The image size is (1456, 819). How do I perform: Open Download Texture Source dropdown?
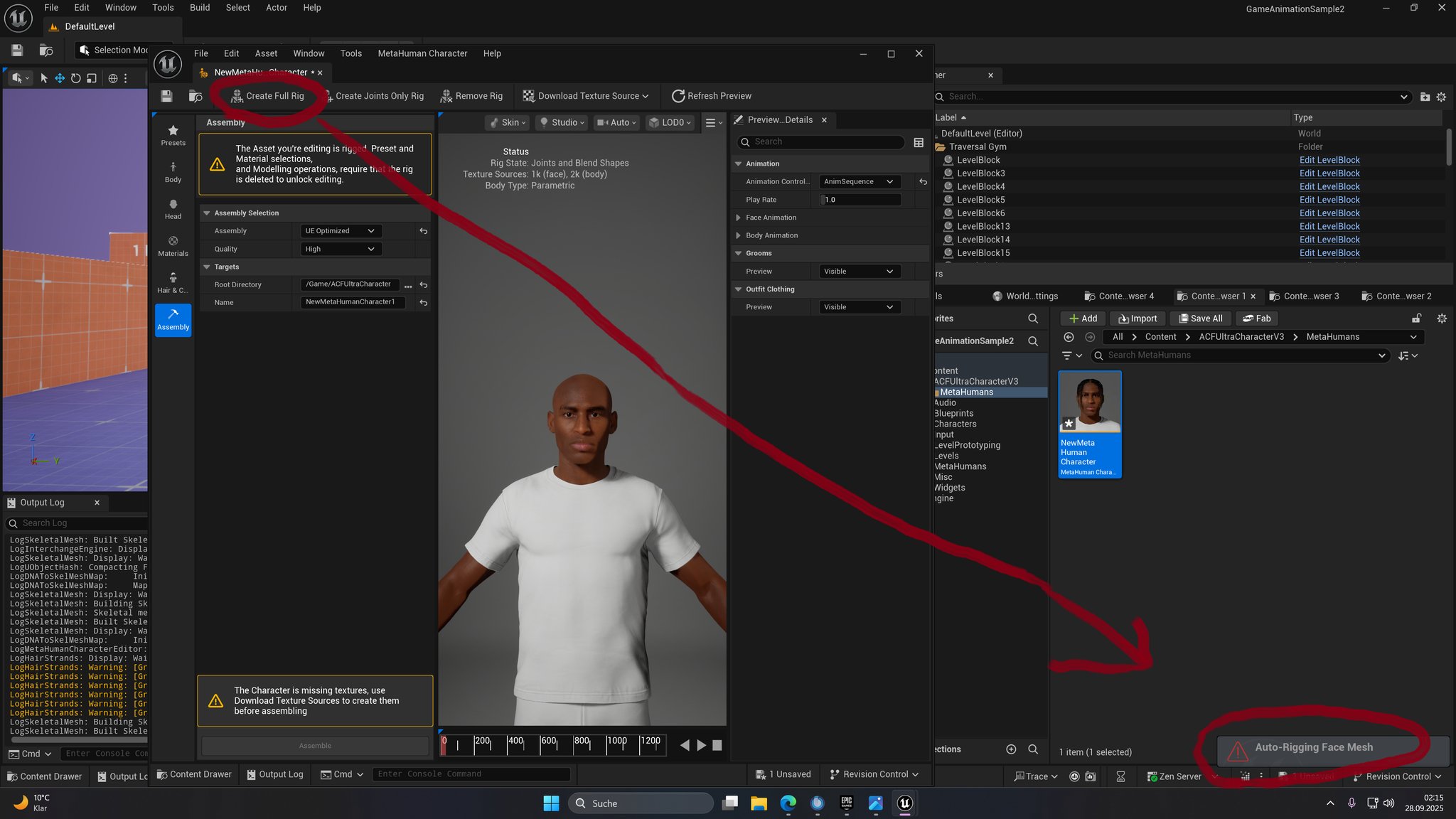[x=585, y=96]
